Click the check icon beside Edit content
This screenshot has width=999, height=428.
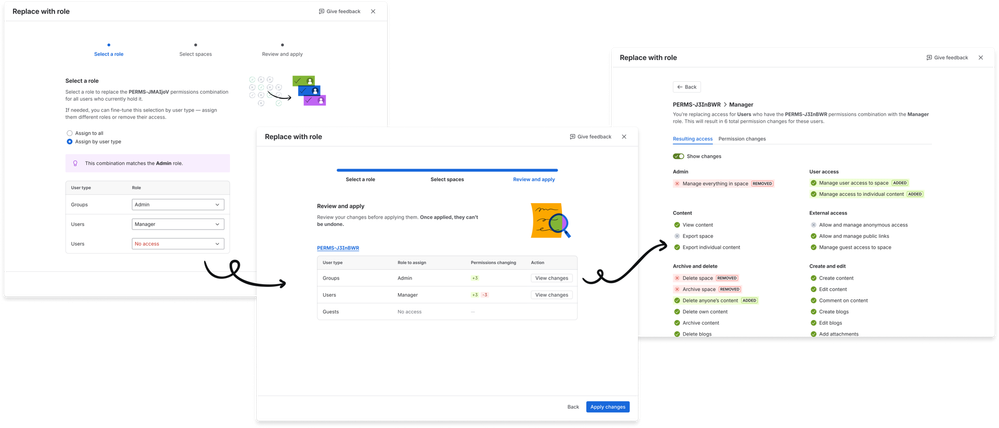[814, 289]
